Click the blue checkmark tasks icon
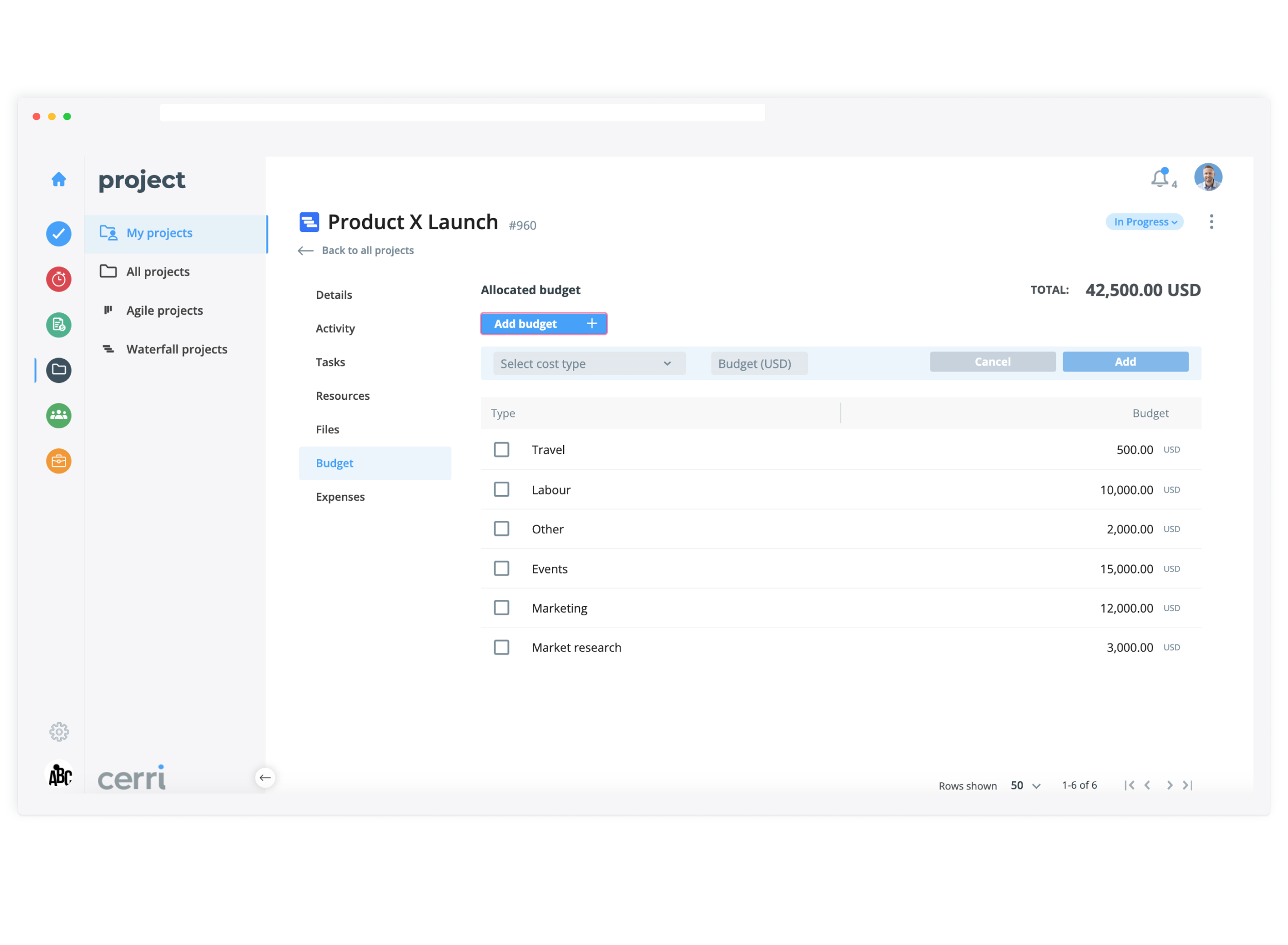This screenshot has width=1288, height=945. (x=58, y=234)
